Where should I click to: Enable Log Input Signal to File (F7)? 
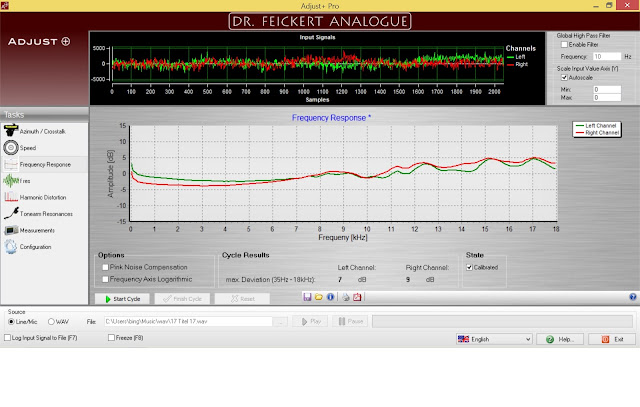(x=7, y=338)
